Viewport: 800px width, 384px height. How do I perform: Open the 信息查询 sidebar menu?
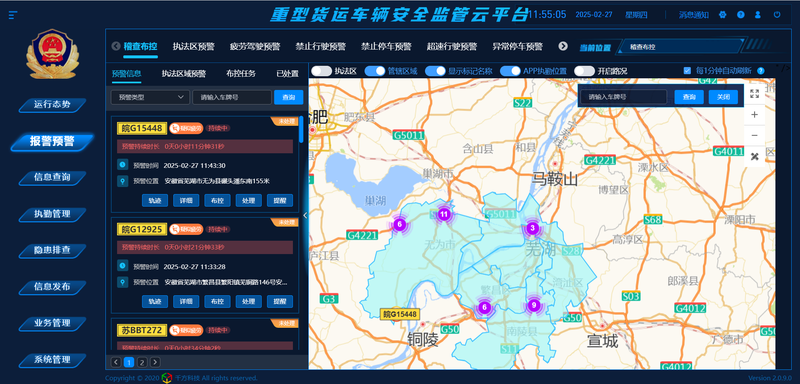[x=52, y=177]
